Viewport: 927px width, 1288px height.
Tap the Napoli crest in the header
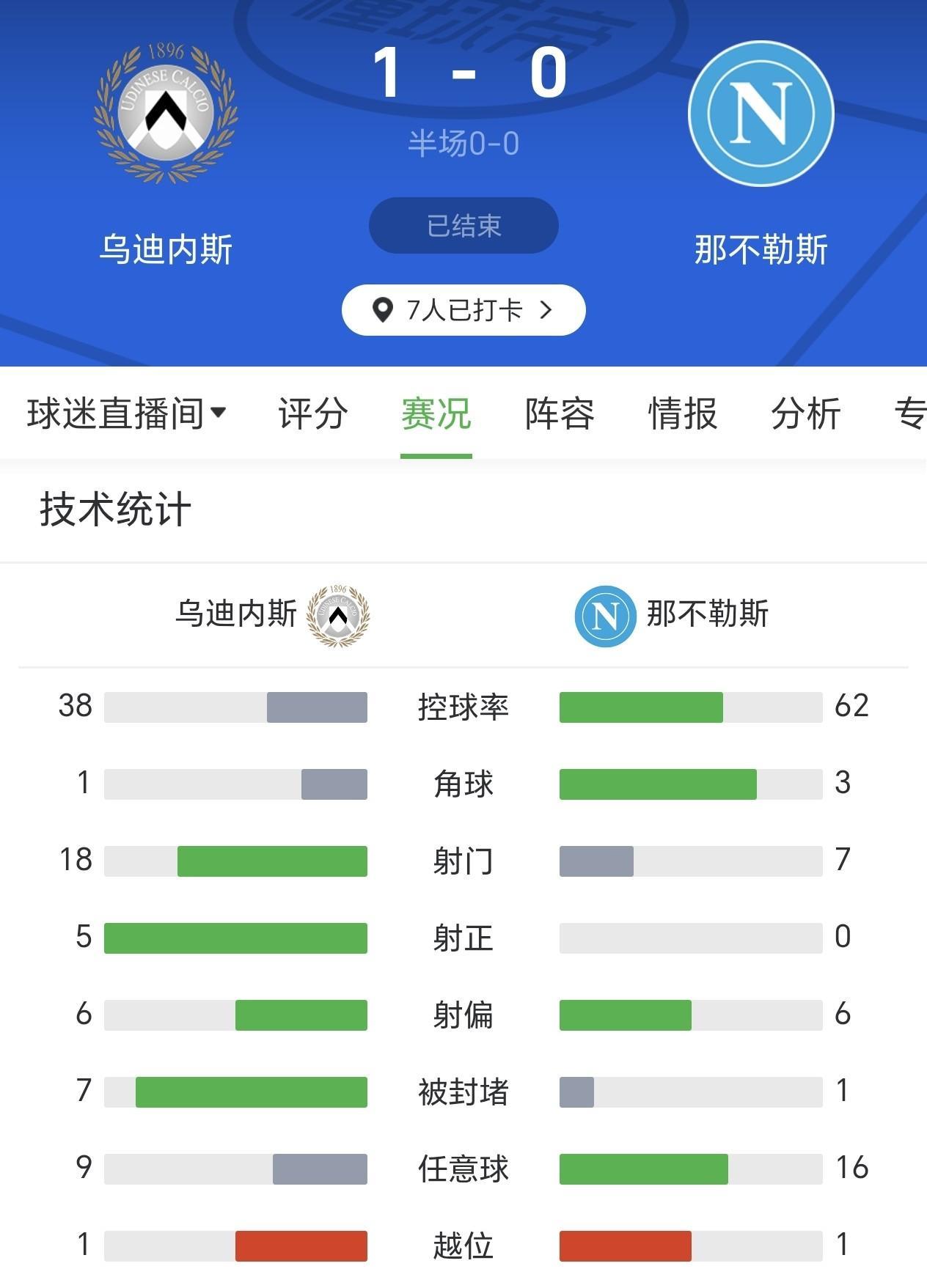(761, 114)
